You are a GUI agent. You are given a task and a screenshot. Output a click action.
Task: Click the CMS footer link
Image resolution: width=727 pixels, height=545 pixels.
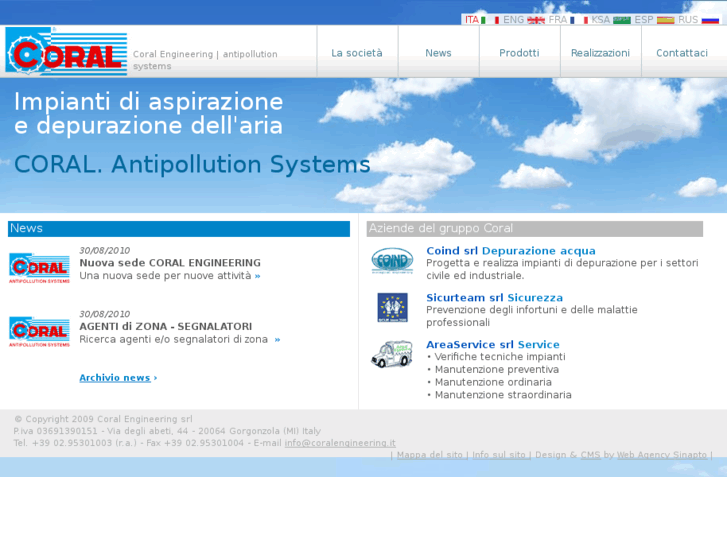[x=590, y=455]
